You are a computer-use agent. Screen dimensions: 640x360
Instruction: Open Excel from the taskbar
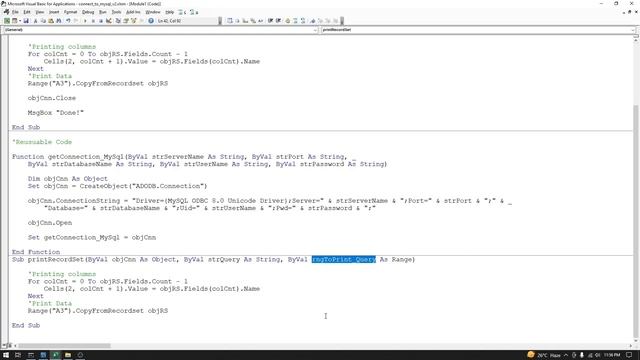click(56, 355)
